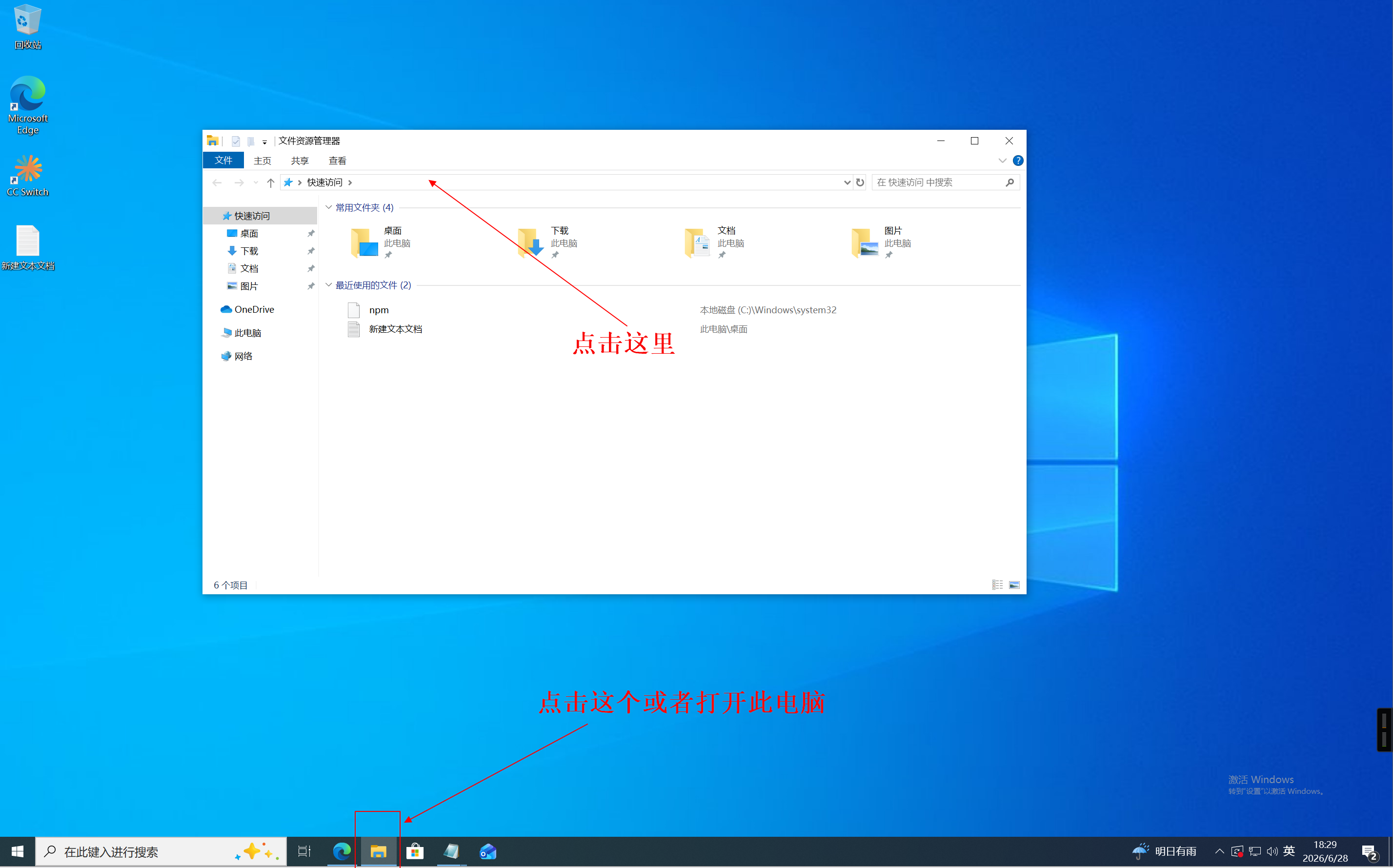Click the taskbar search box
The height and width of the screenshot is (868, 1393).
162,852
